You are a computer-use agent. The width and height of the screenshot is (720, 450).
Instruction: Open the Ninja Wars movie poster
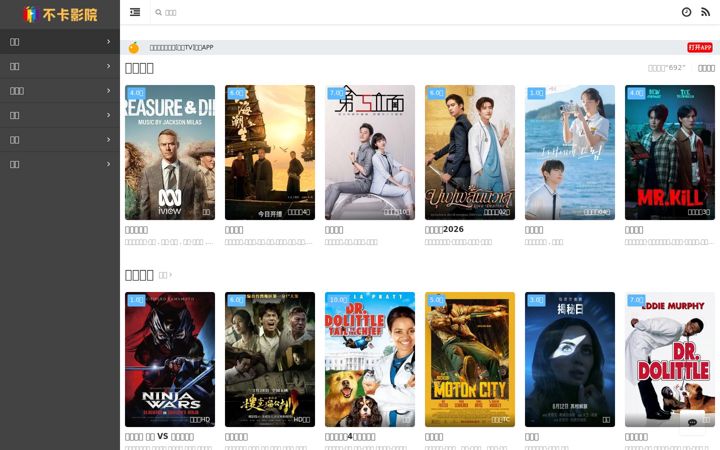170,360
